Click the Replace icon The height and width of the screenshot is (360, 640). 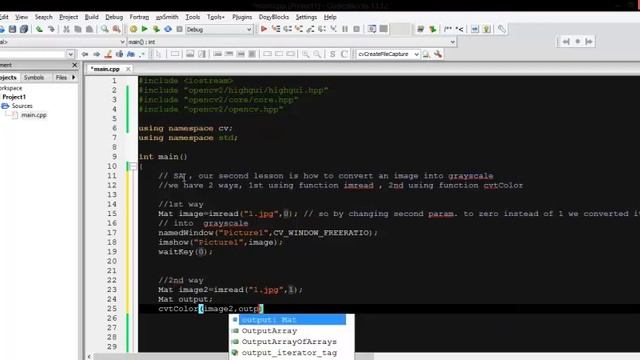tap(117, 29)
